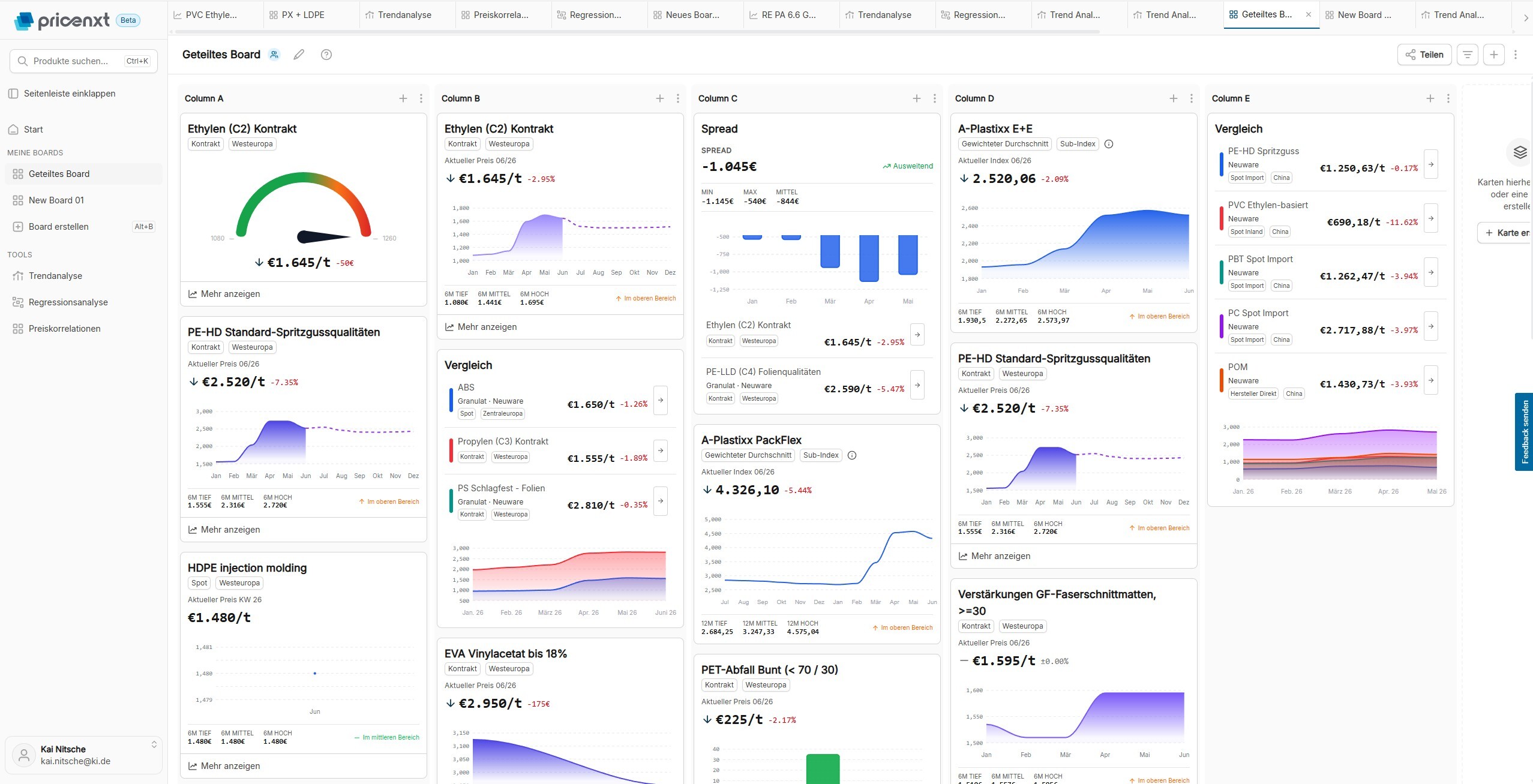Add a card to Column C via plus

pyautogui.click(x=917, y=98)
